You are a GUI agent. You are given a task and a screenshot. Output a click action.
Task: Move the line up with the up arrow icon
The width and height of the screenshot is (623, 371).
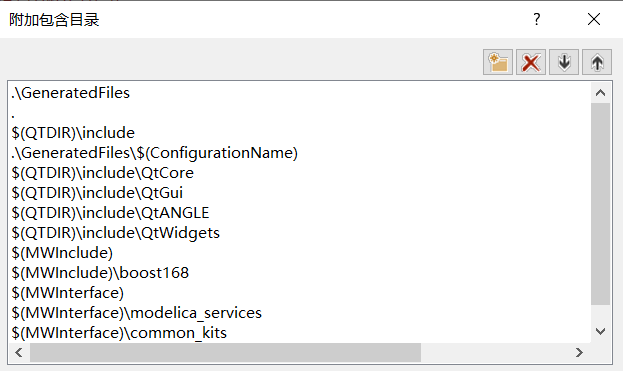(x=597, y=62)
